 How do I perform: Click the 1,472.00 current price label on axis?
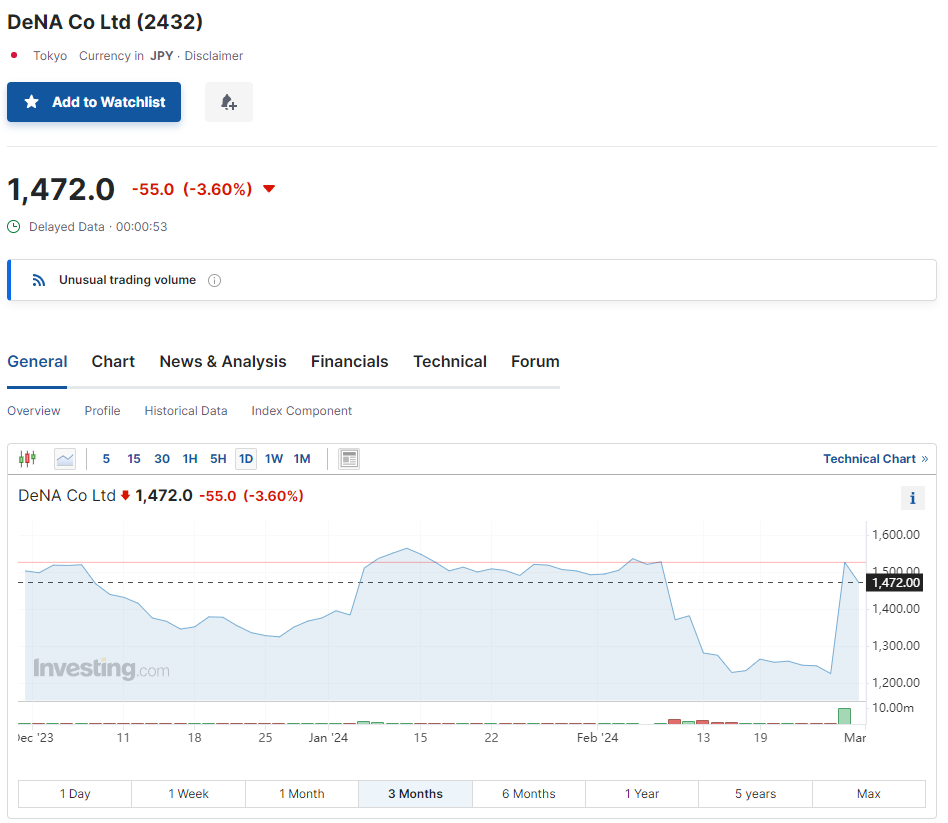895,582
